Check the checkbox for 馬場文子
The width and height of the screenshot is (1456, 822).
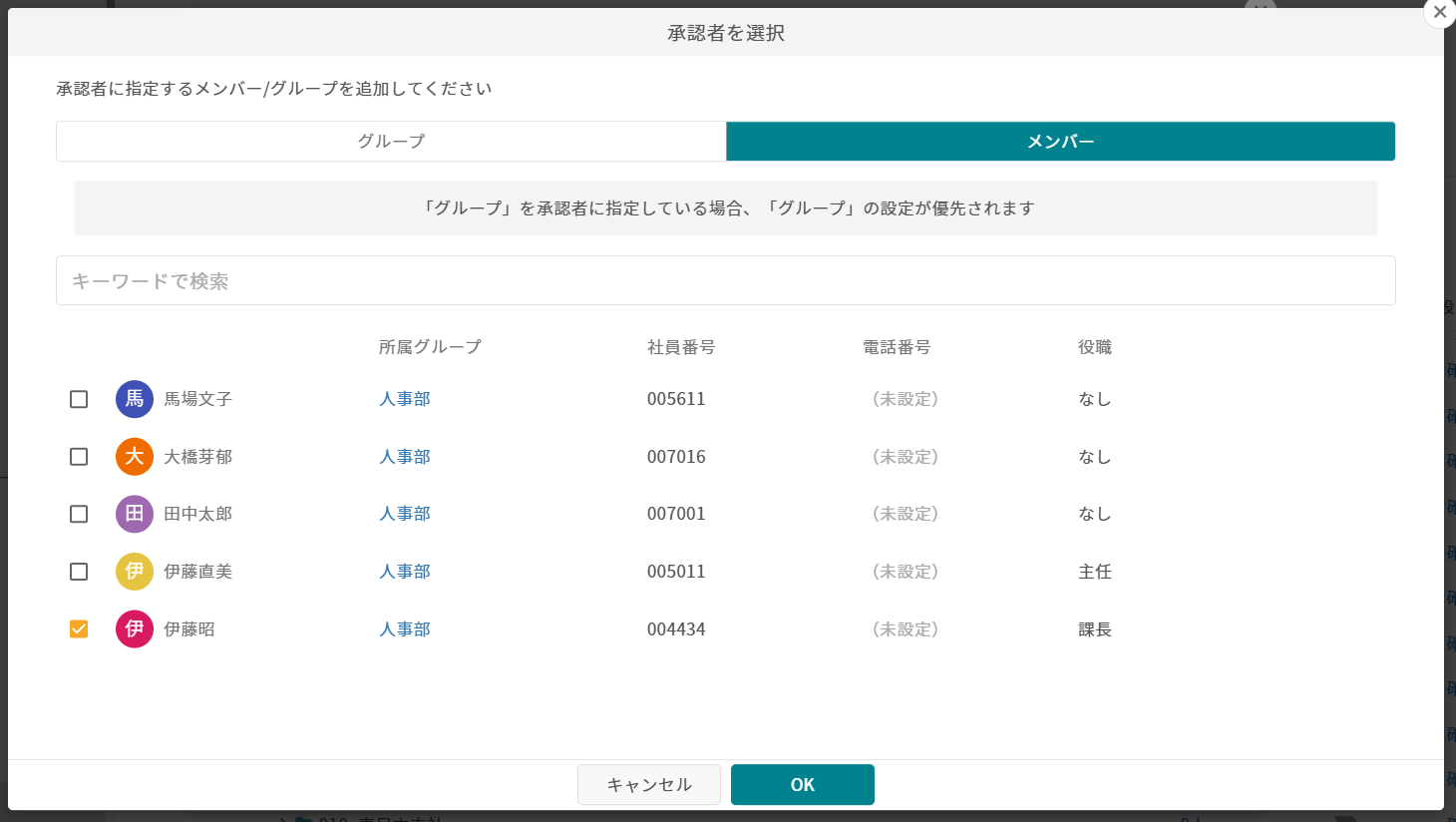coord(79,399)
